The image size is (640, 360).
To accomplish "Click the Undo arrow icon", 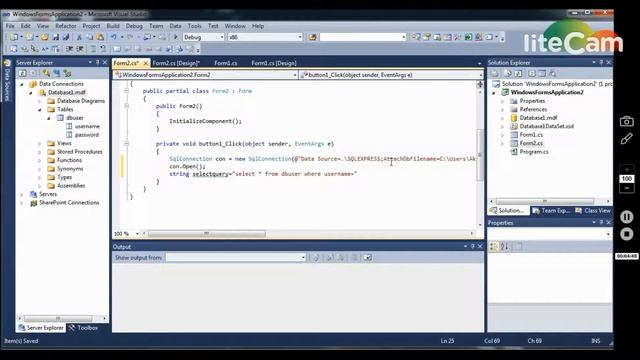I will point(113,37).
